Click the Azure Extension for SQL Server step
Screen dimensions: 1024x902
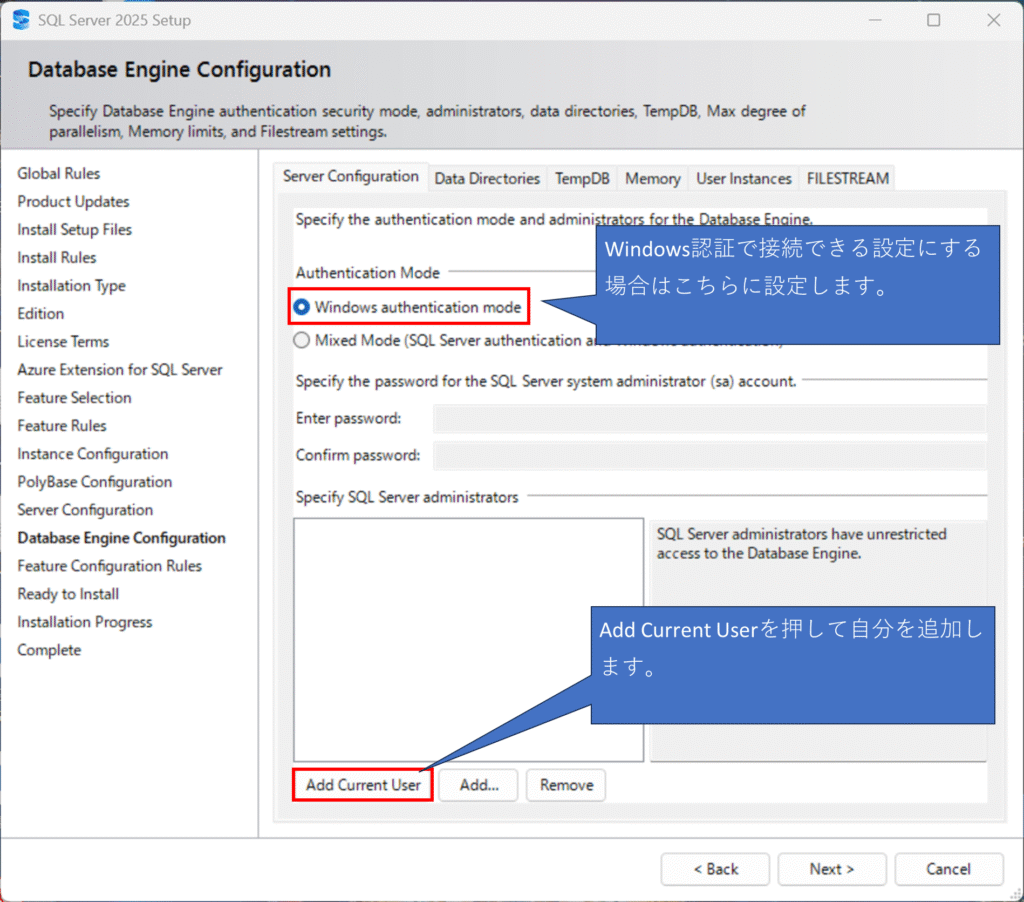point(120,370)
